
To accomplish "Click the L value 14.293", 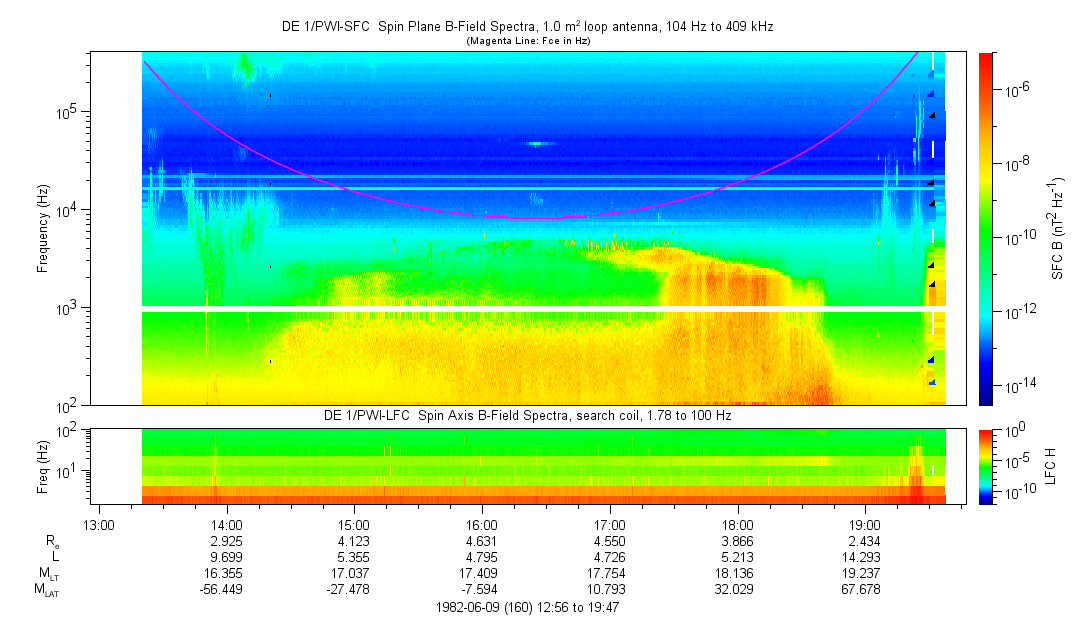I will pyautogui.click(x=865, y=556).
